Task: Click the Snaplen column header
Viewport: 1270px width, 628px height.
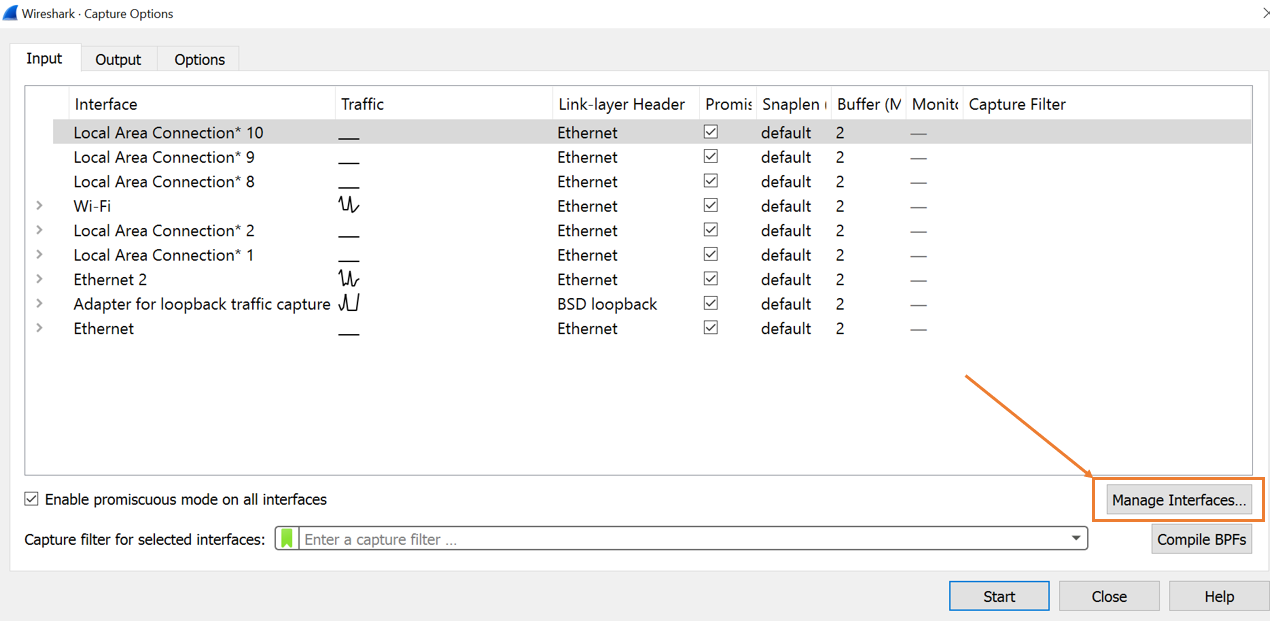Action: pyautogui.click(x=794, y=104)
